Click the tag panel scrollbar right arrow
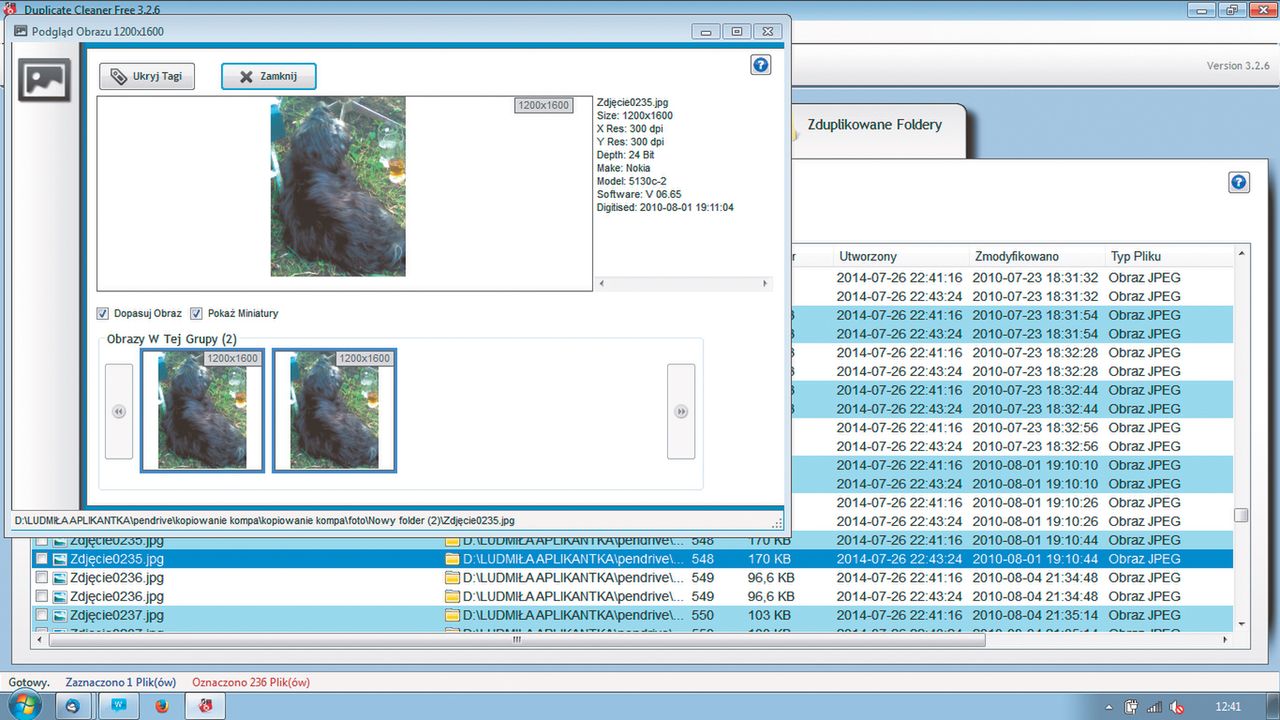This screenshot has width=1280, height=720. click(x=766, y=284)
